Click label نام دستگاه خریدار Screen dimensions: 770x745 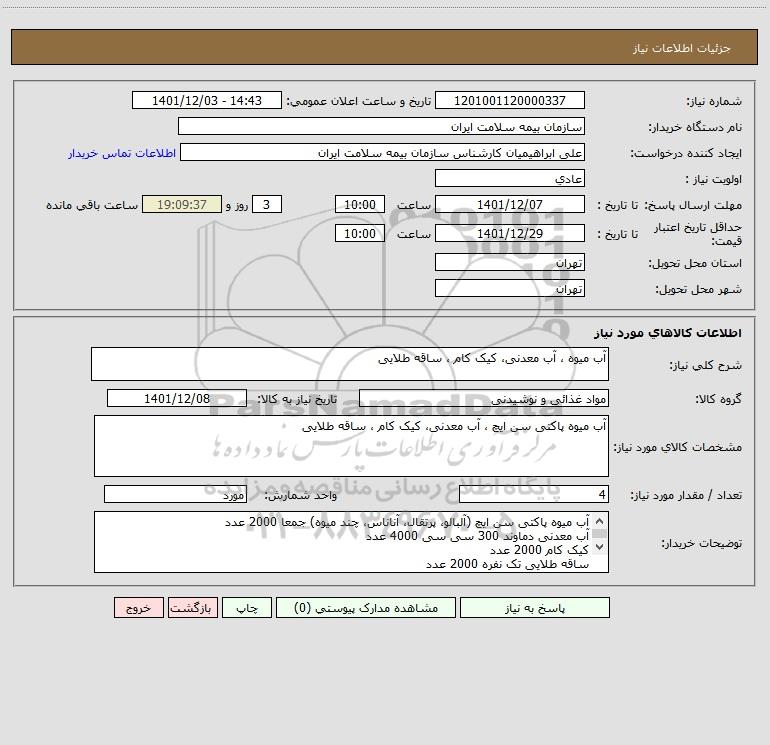pos(695,128)
